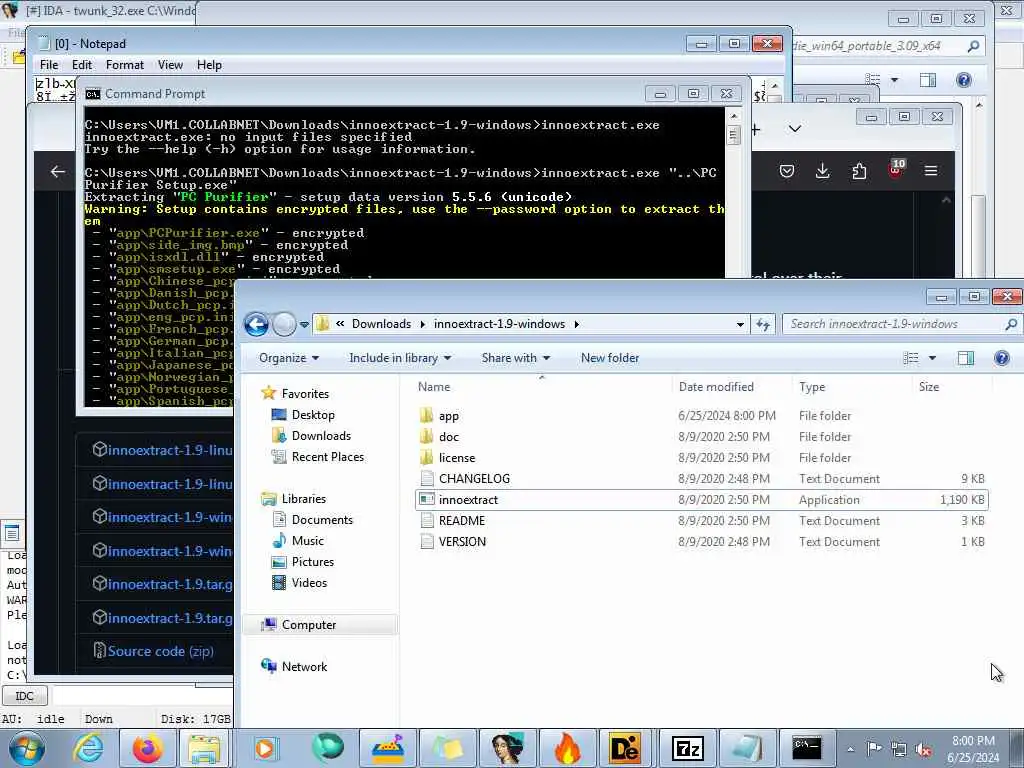Screen dimensions: 1024x768
Task: Open Downloads in the navigation pane
Action: click(x=321, y=436)
